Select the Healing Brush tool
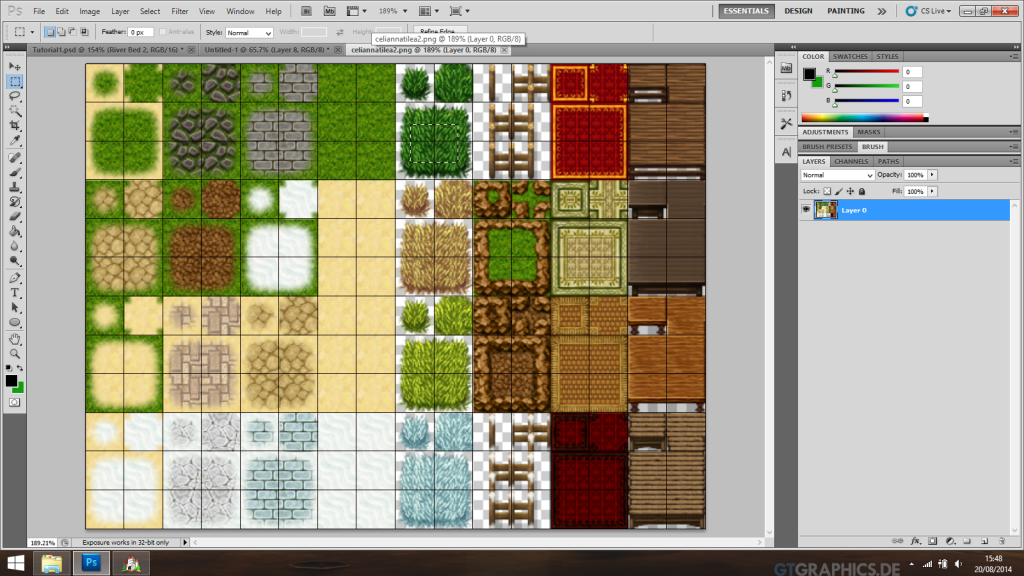 (14, 157)
